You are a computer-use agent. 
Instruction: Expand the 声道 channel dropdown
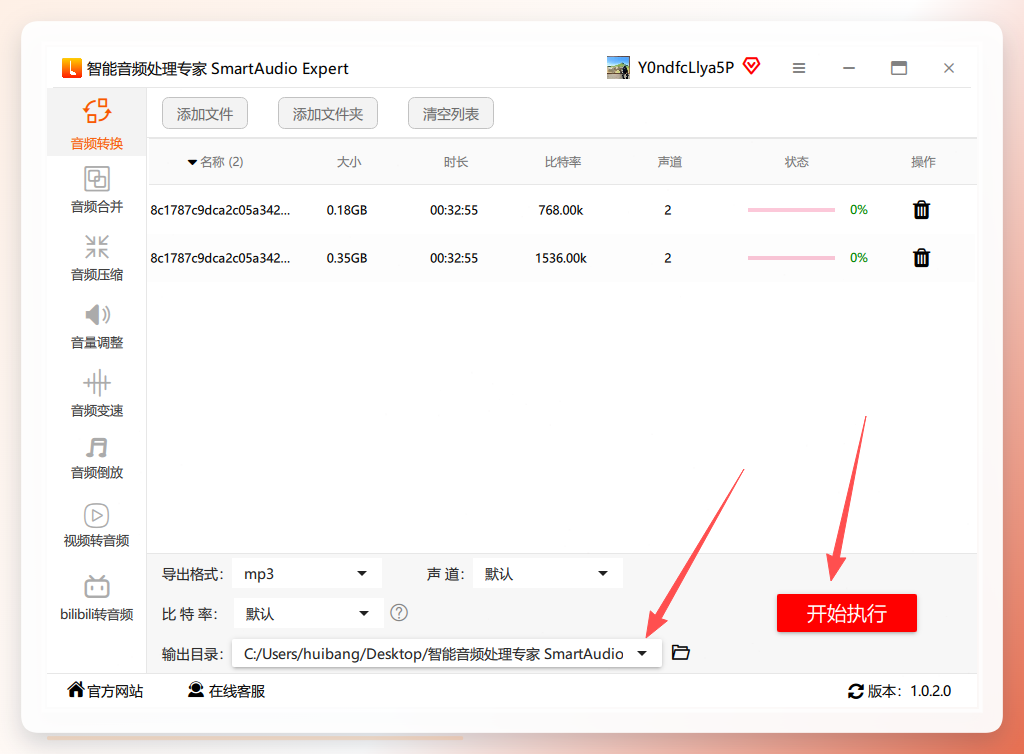[x=547, y=573]
